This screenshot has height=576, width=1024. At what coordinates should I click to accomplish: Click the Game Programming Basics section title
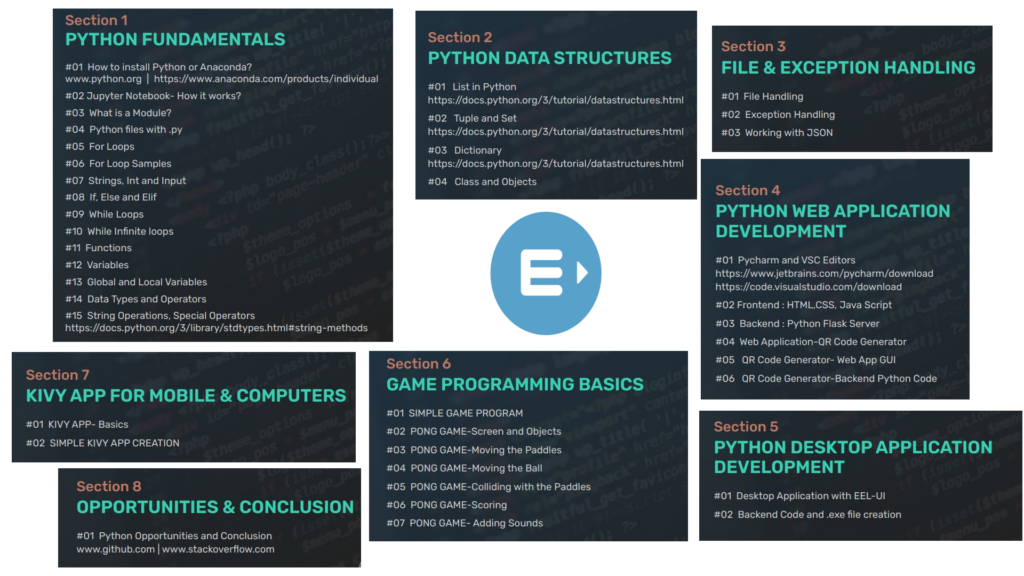[x=516, y=383]
